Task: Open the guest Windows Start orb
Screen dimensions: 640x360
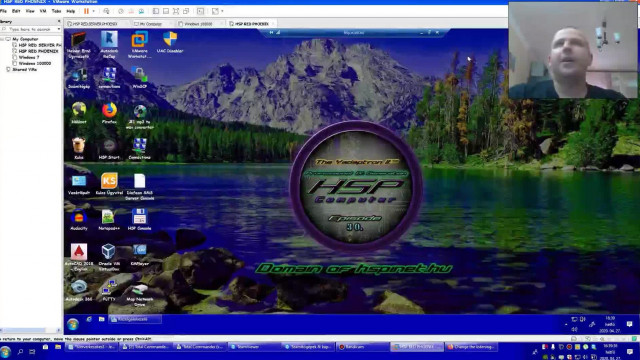Action: coord(73,324)
